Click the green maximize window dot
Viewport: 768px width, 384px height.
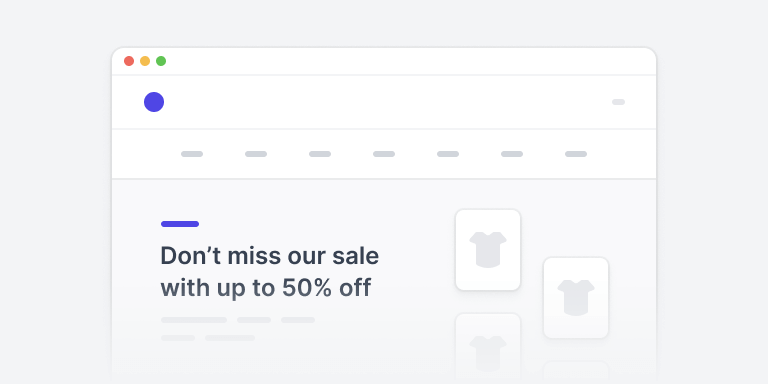[161, 61]
